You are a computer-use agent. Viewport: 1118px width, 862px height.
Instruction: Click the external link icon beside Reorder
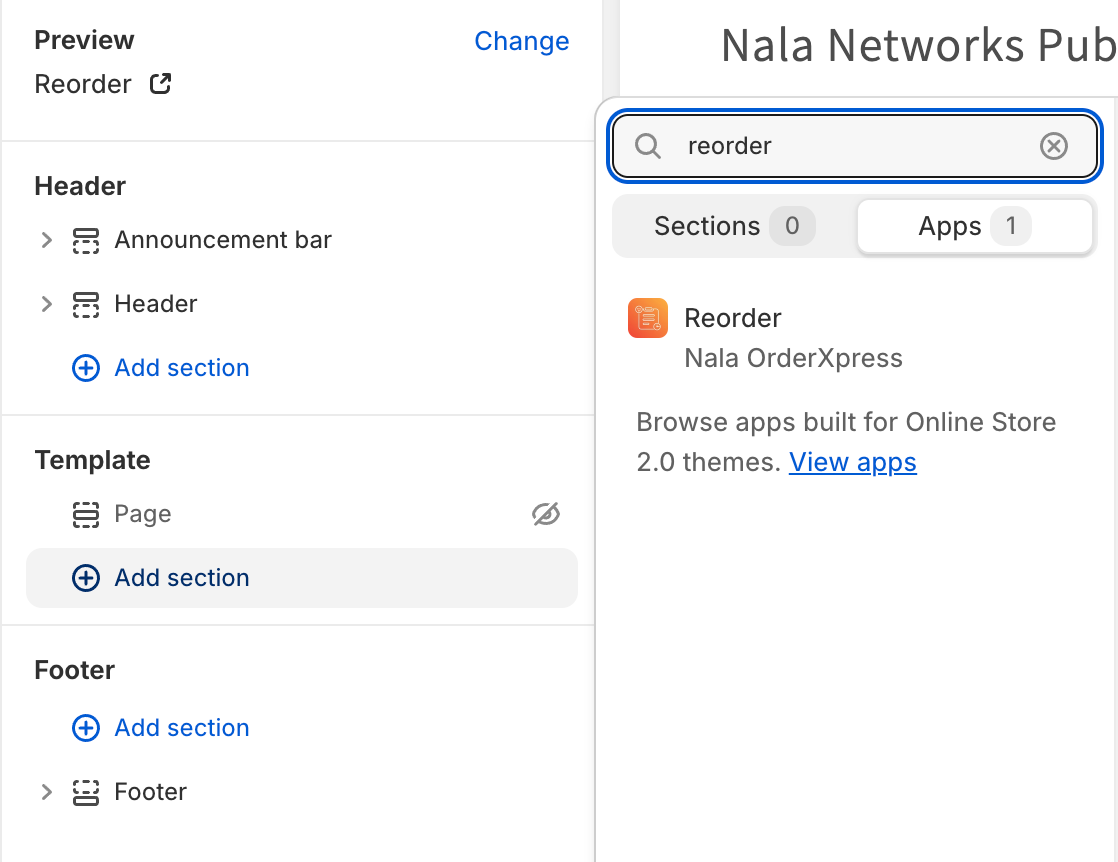160,84
